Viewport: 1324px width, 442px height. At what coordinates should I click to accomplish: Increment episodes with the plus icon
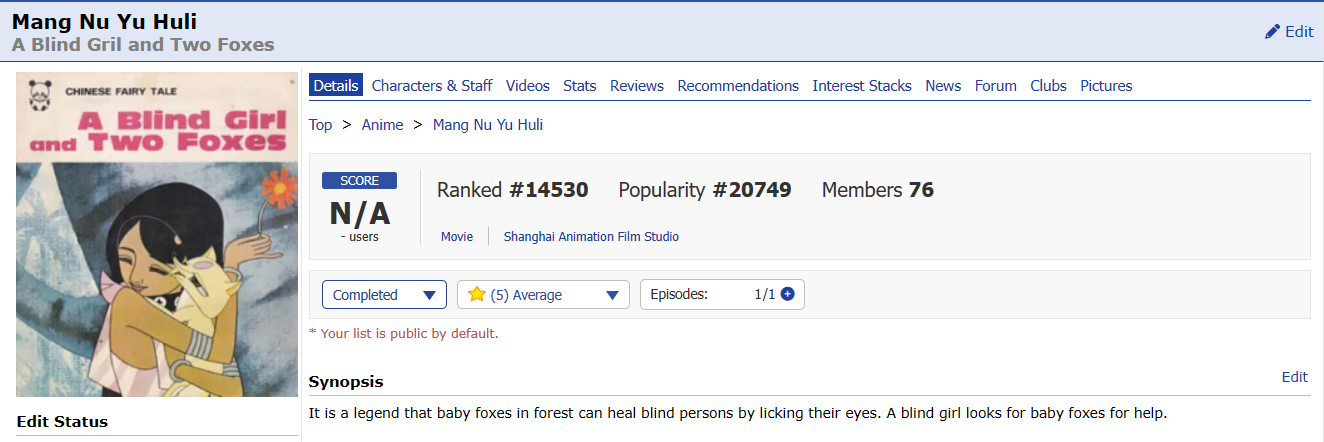point(787,294)
